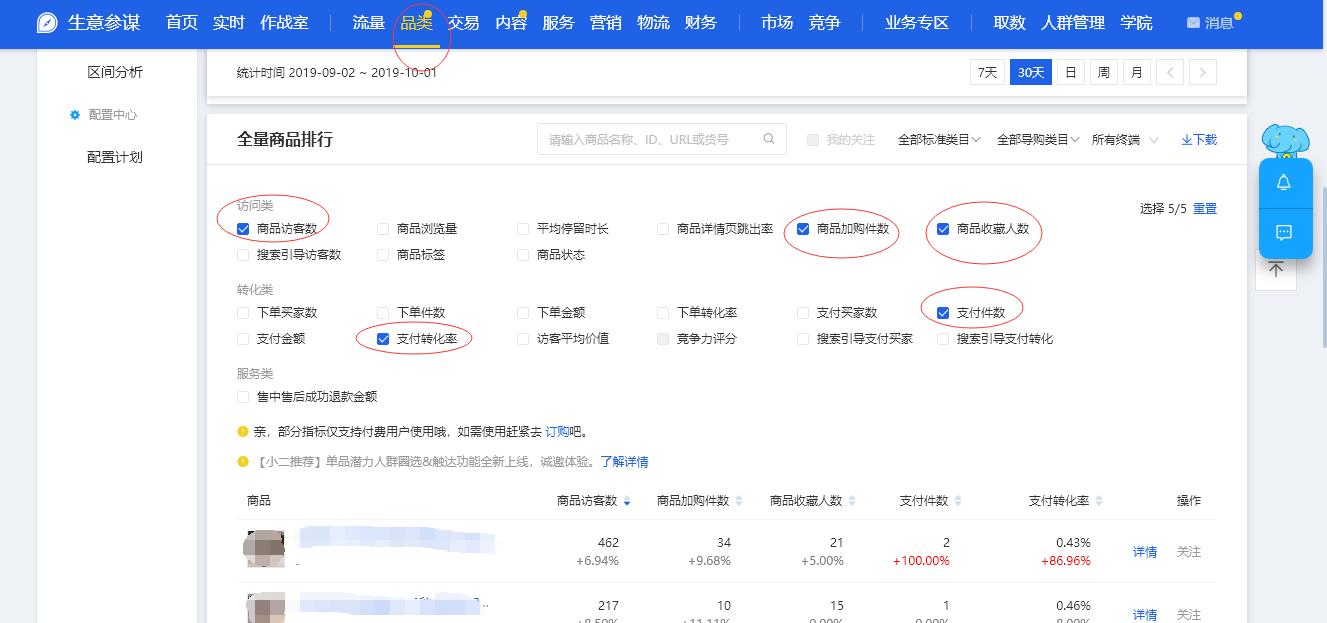1327x623 pixels.
Task: Check the 售中售后成功退款金额 checkbox
Action: click(x=243, y=397)
